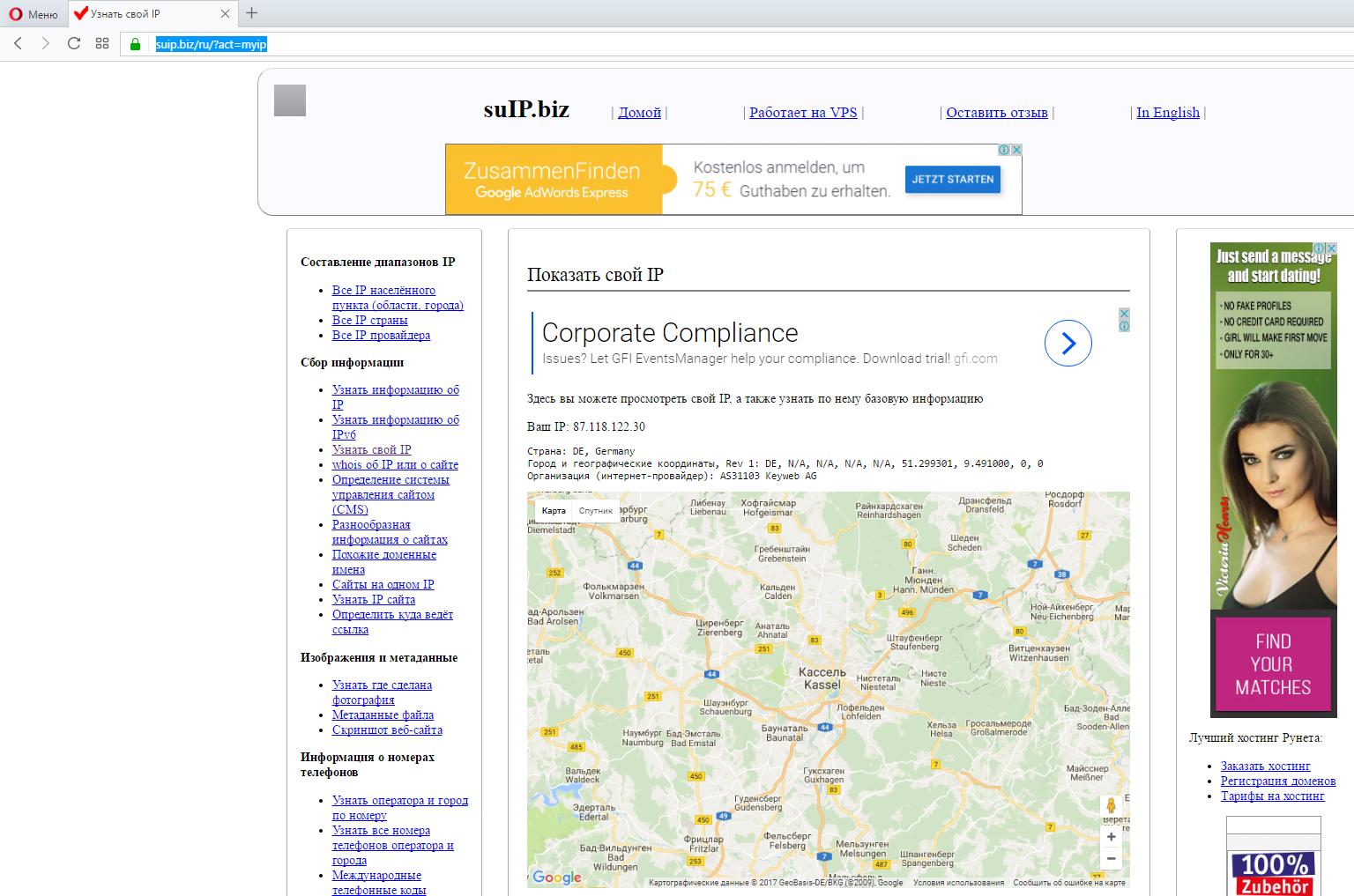The image size is (1354, 896).
Task: Open 'Определить куда ведёт ссылка' link
Action: pyautogui.click(x=392, y=622)
